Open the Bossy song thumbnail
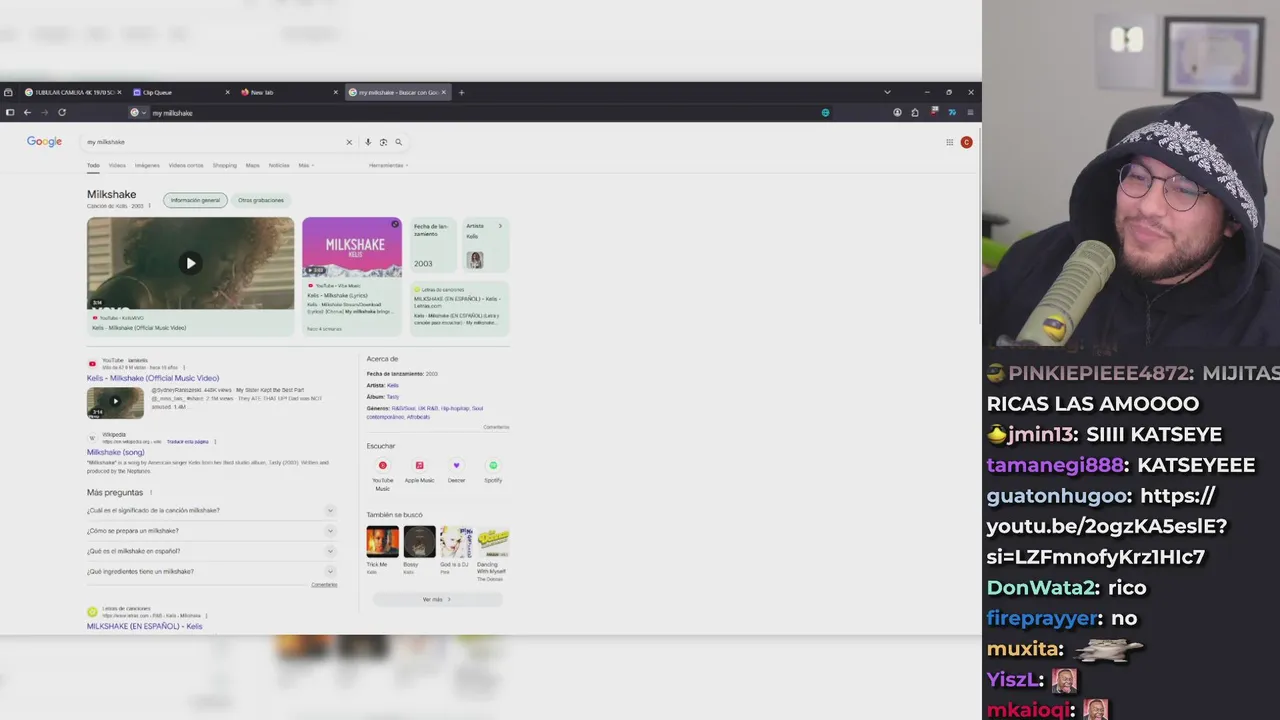The width and height of the screenshot is (1280, 720). click(x=419, y=542)
